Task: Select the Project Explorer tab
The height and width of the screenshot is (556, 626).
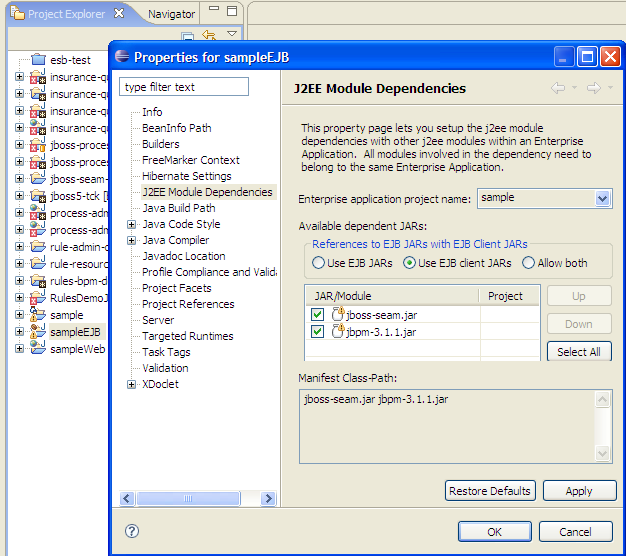Action: point(66,14)
